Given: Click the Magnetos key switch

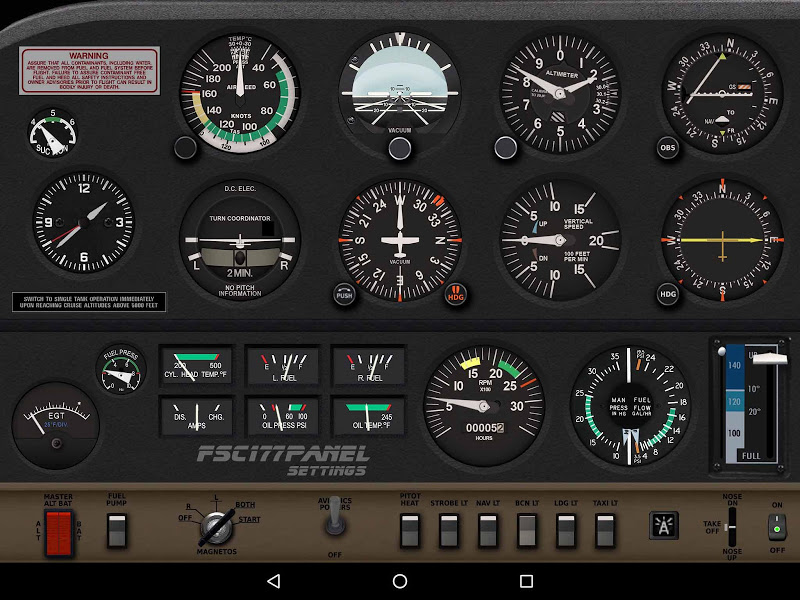Looking at the screenshot, I should point(215,525).
